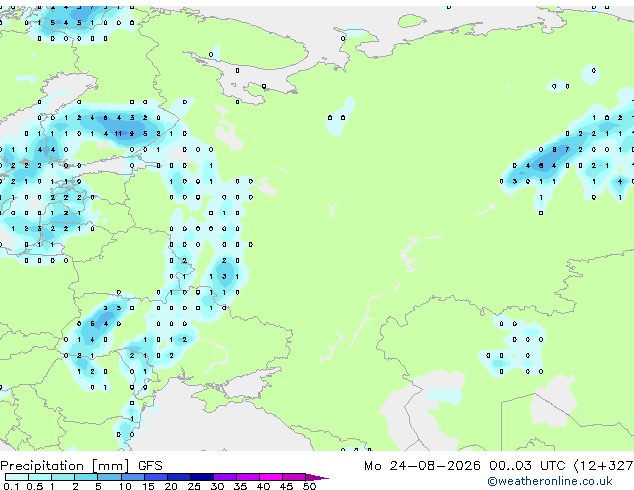Viewport: 634px width, 490px height.
Task: Click the '25' legend scale label
Action: click(x=194, y=486)
